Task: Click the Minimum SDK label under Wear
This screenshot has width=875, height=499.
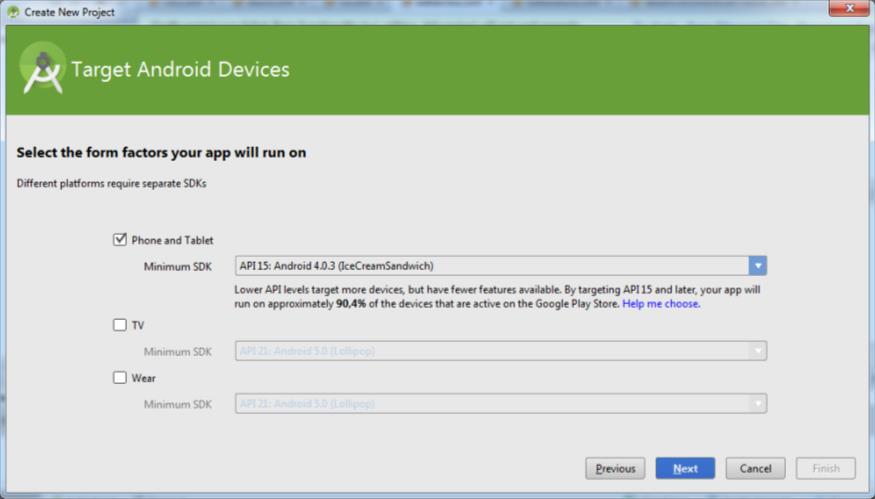Action: pyautogui.click(x=177, y=404)
